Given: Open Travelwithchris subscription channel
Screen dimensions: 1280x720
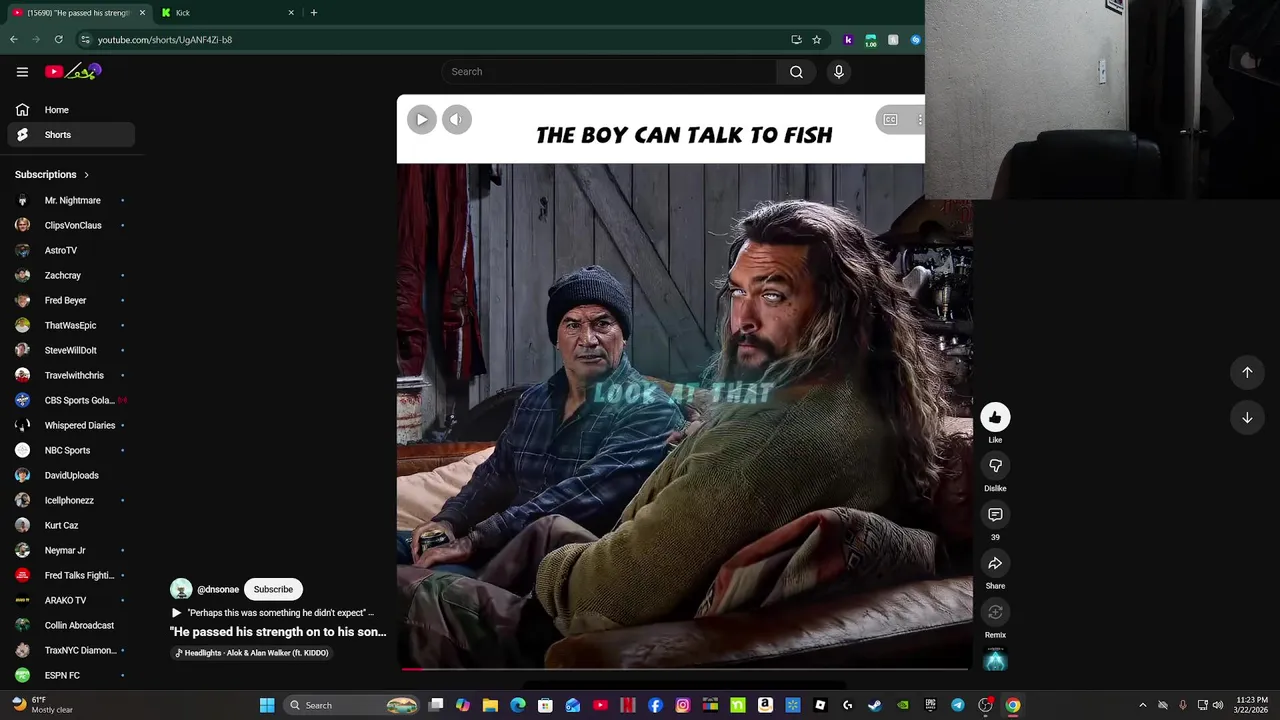Looking at the screenshot, I should (x=71, y=375).
